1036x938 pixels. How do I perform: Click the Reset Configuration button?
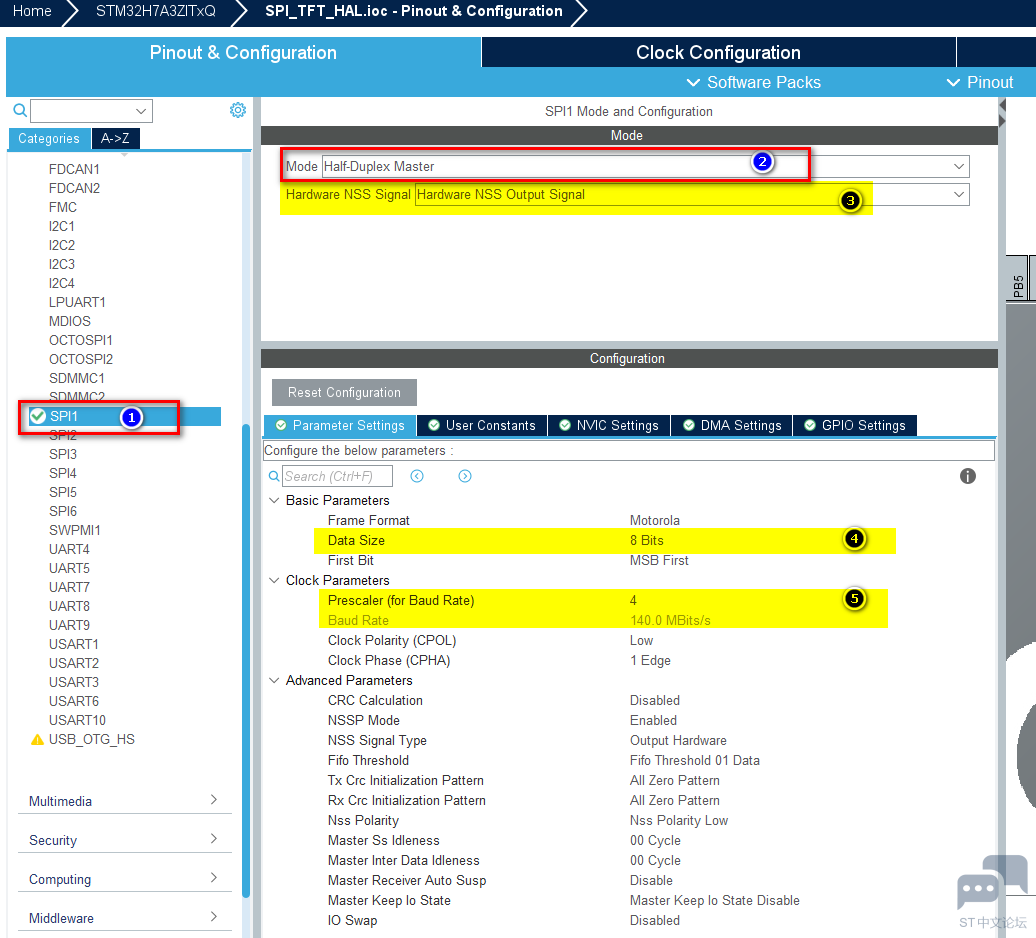344,392
